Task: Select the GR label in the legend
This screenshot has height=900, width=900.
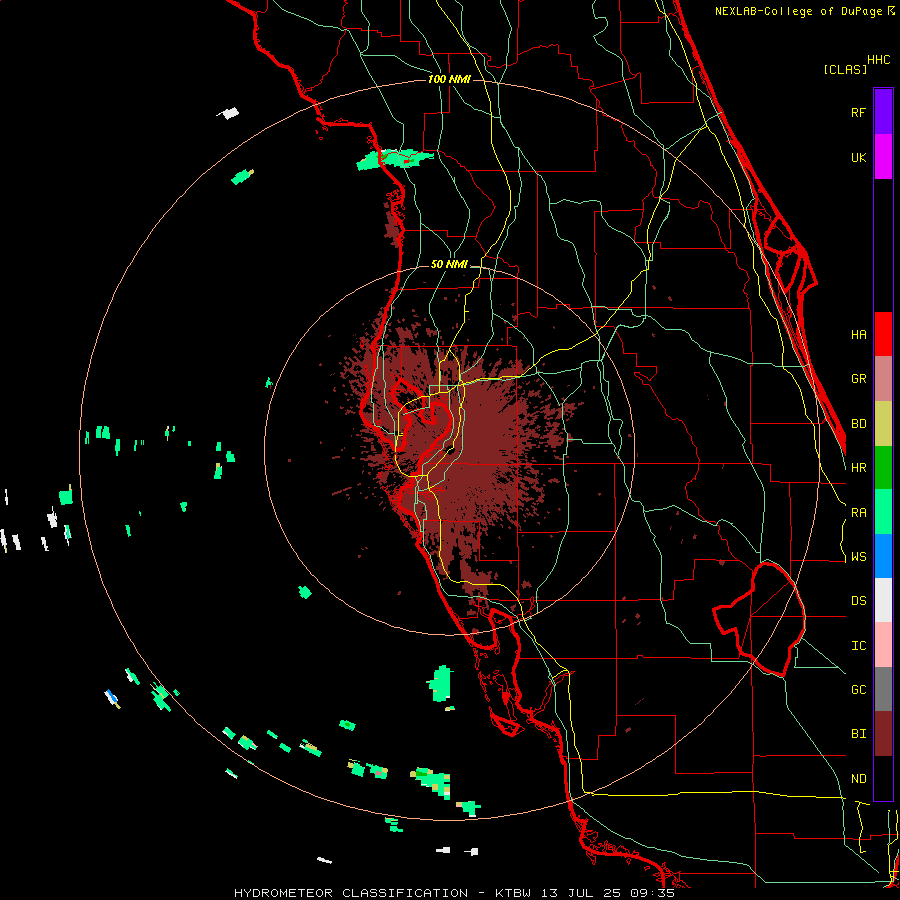Action: tap(858, 379)
